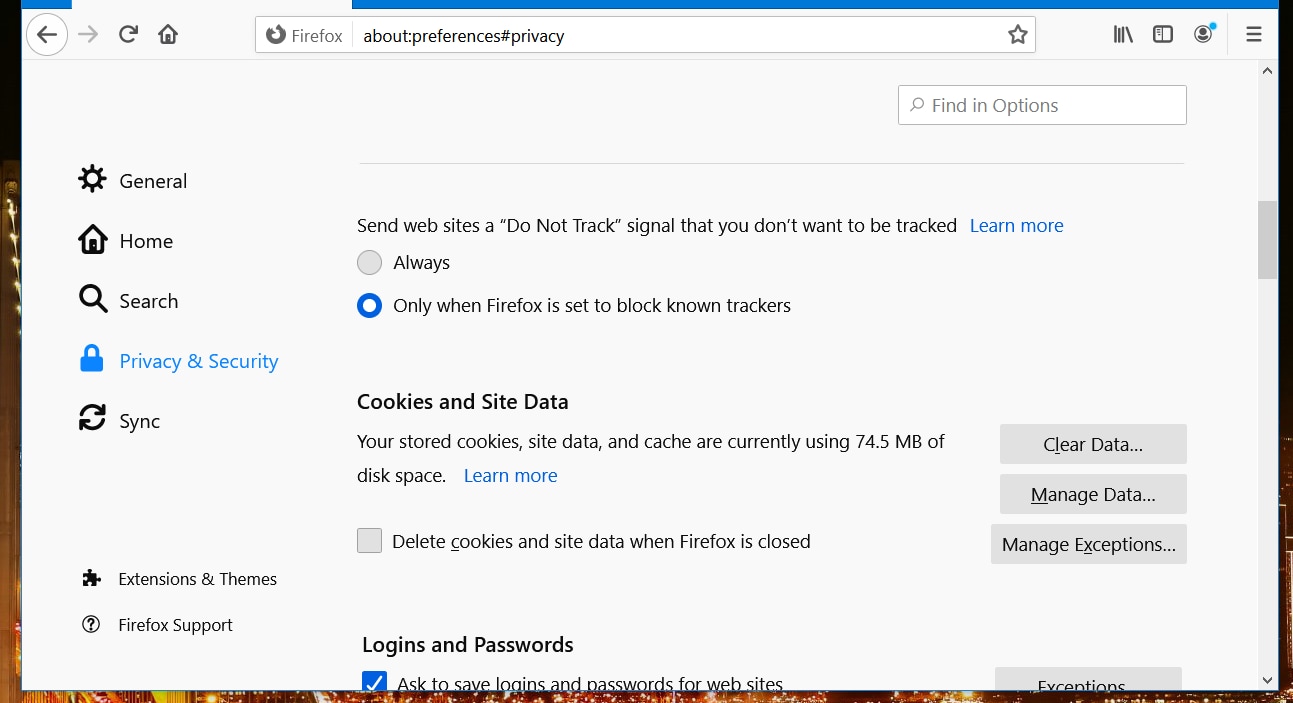Show the sidebars panel

pos(1163,35)
